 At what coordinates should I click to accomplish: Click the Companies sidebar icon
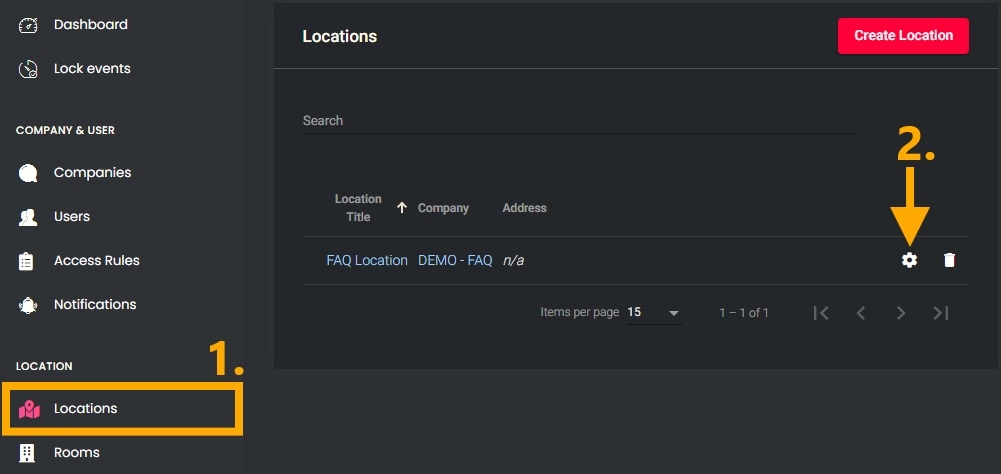pos(28,173)
